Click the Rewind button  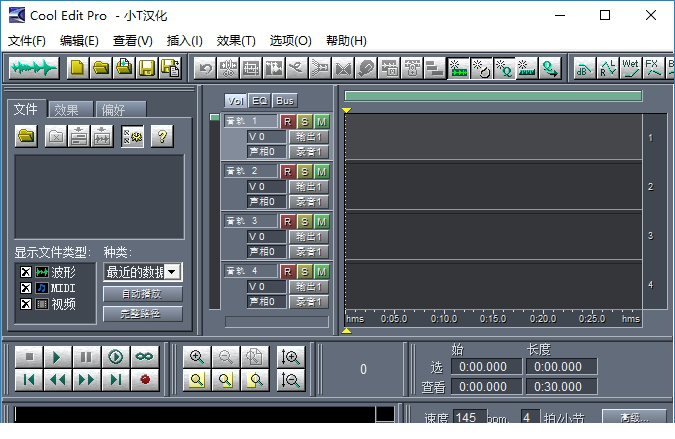coord(57,380)
